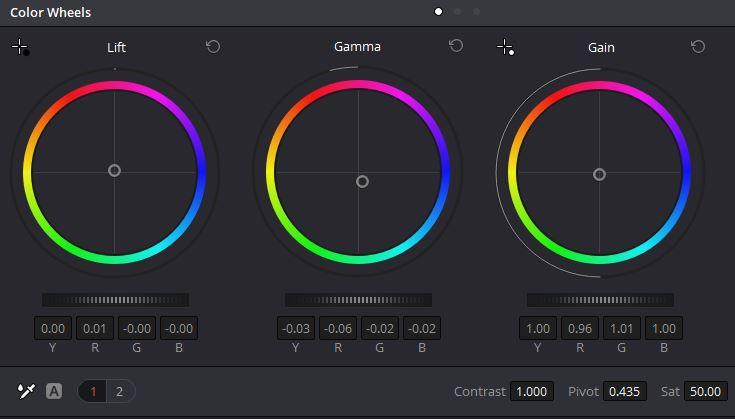Click the Gain B value field
The width and height of the screenshot is (735, 419).
[x=664, y=329]
